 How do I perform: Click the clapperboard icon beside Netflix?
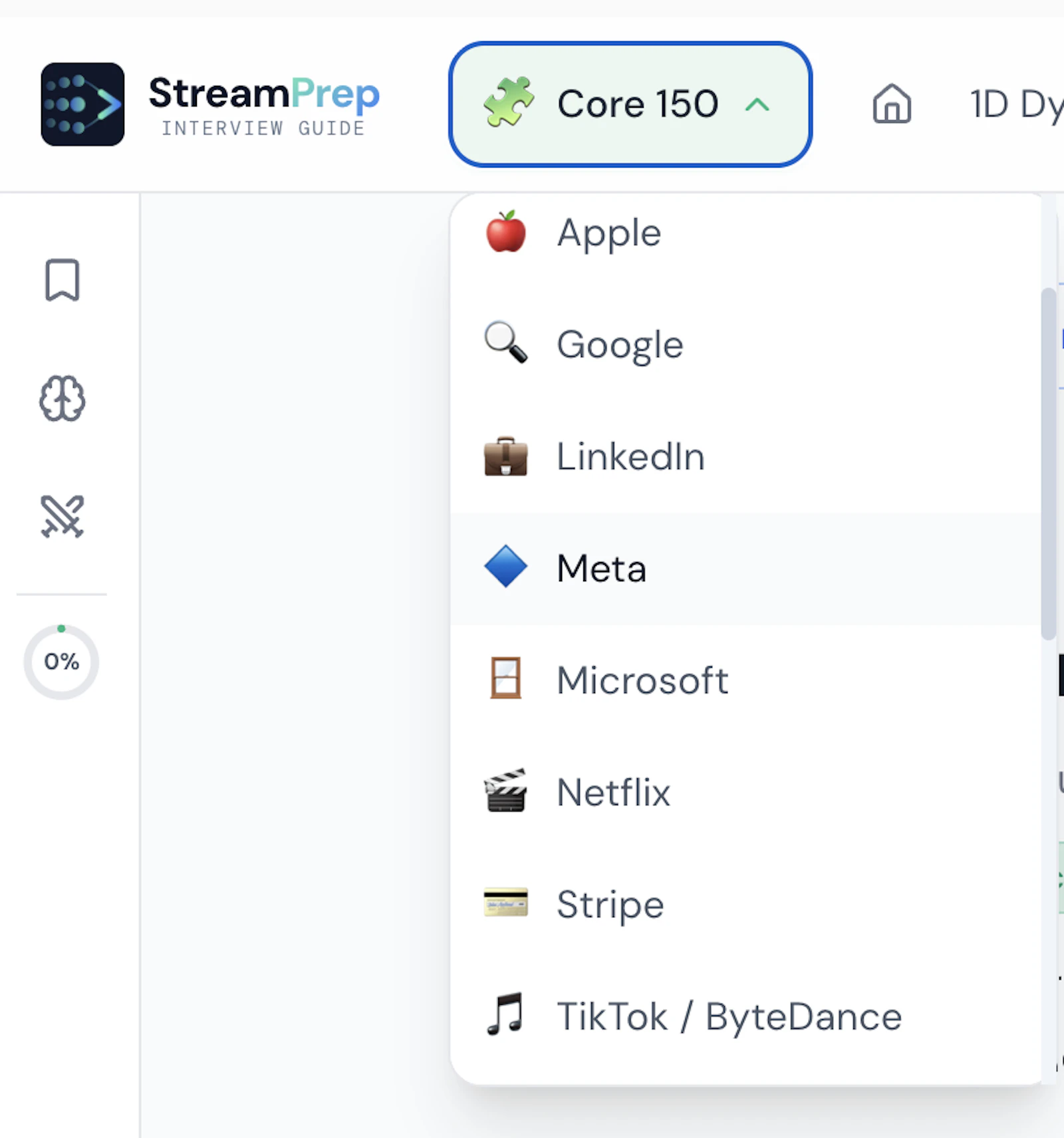coord(506,791)
